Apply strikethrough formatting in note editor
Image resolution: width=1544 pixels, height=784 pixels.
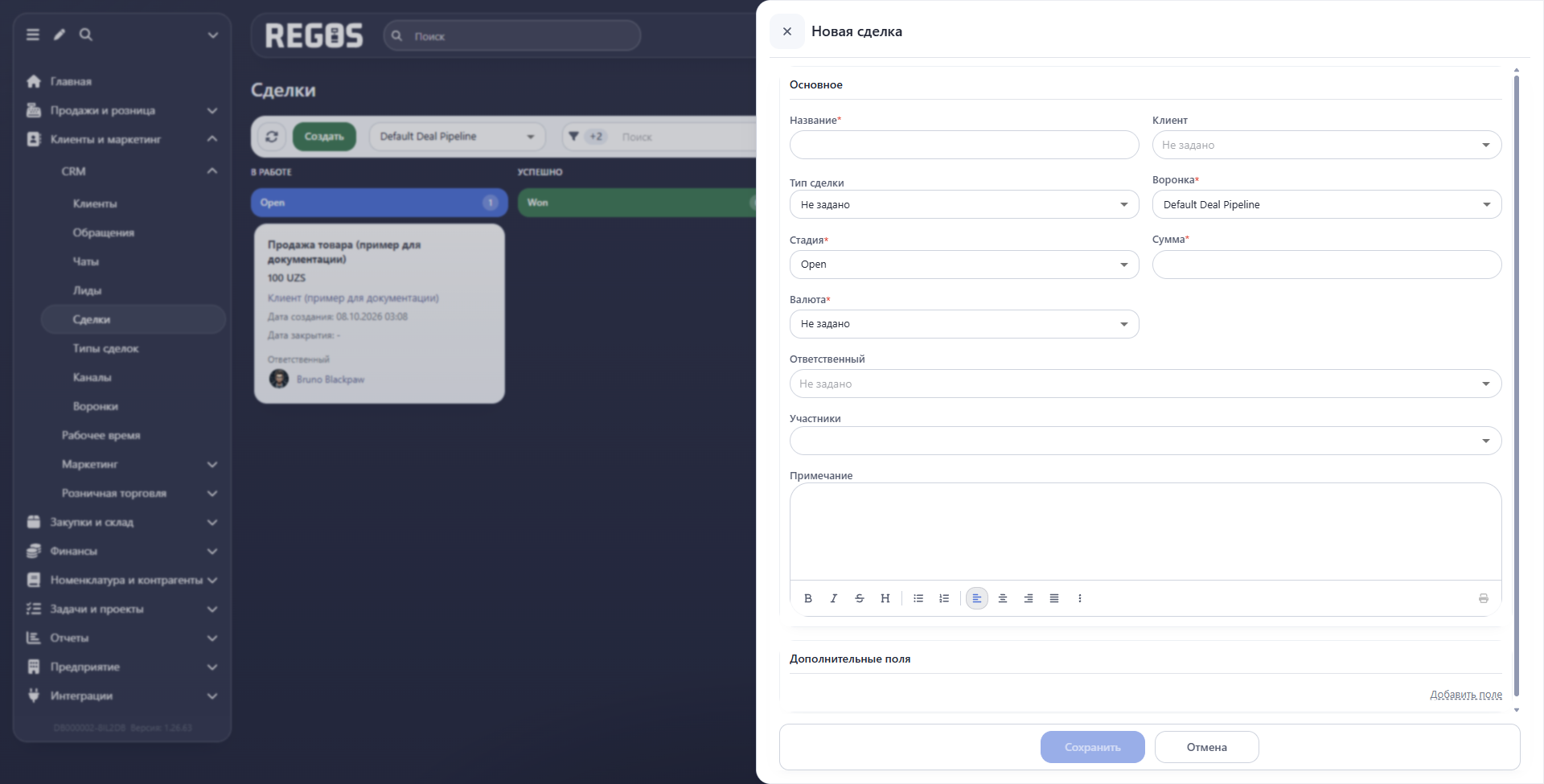click(x=860, y=598)
